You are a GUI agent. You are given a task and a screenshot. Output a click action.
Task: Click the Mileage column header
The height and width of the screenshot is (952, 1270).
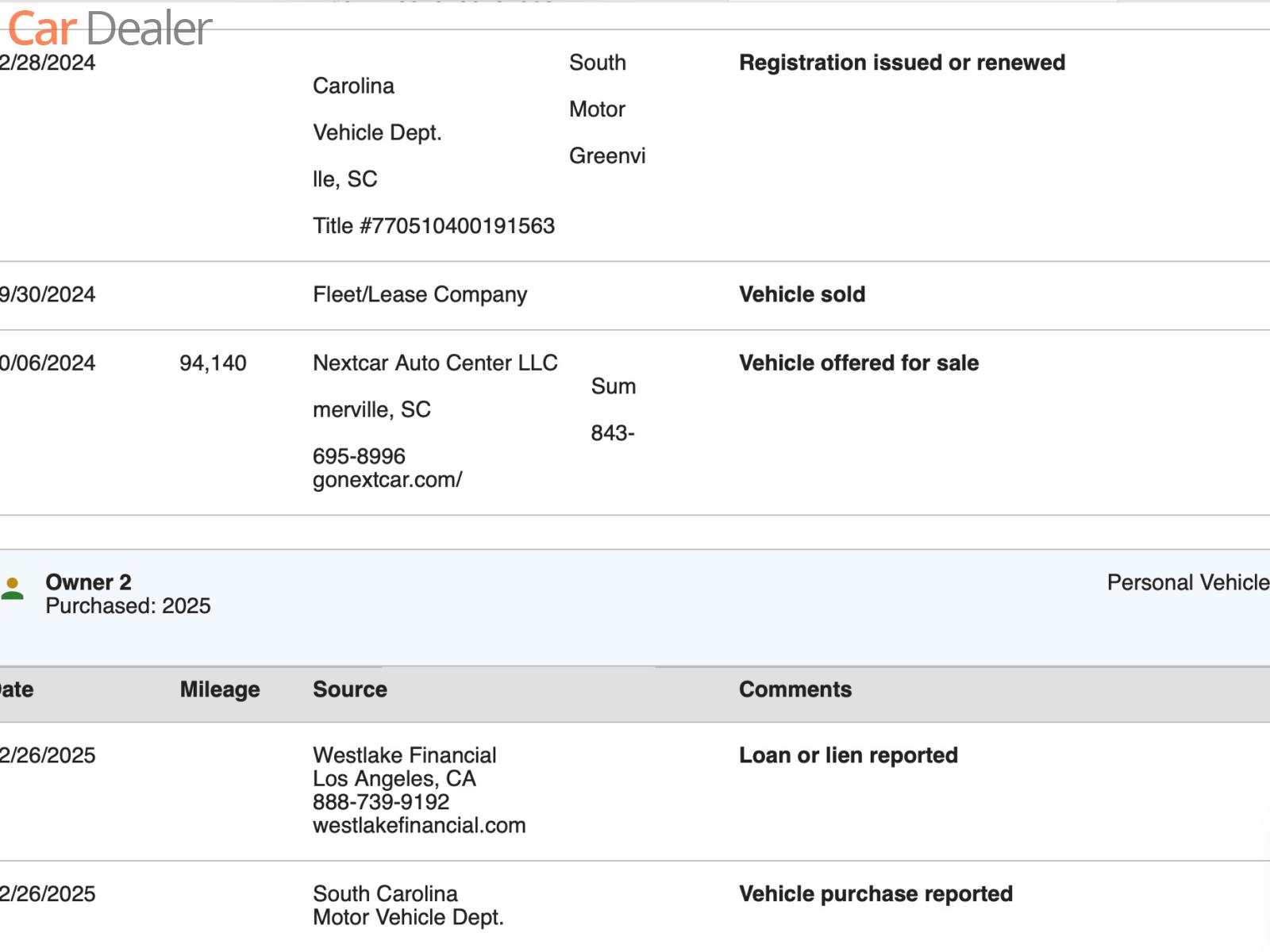point(220,689)
